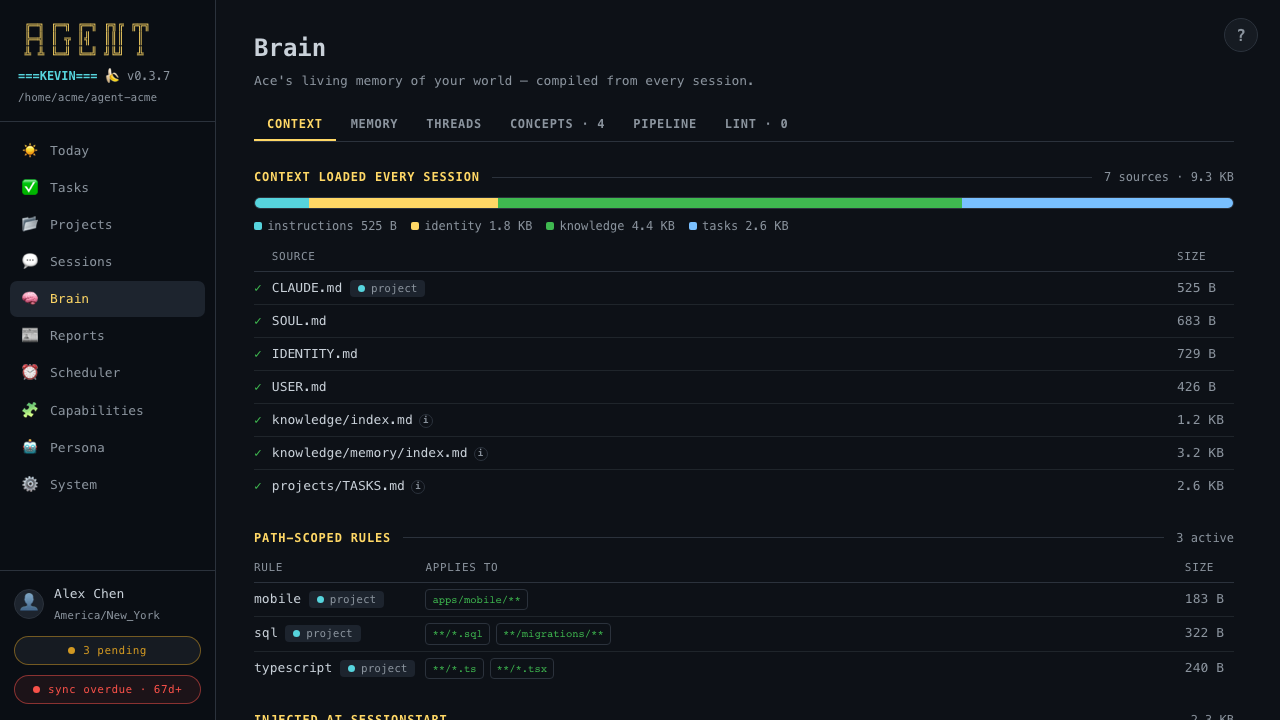
Task: Click the checkmark beside IDENTITY.md
Action: (258, 354)
